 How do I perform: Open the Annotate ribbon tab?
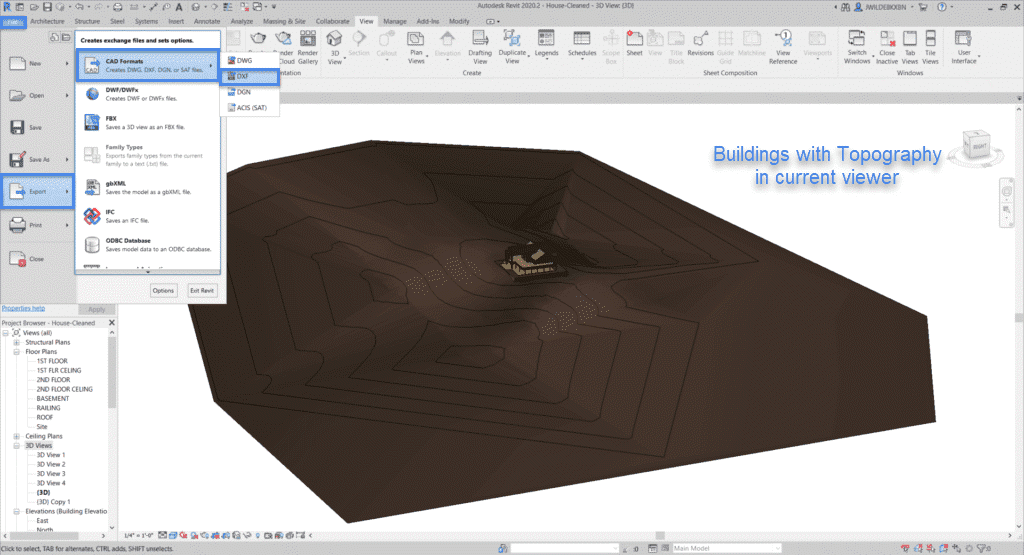pyautogui.click(x=207, y=21)
